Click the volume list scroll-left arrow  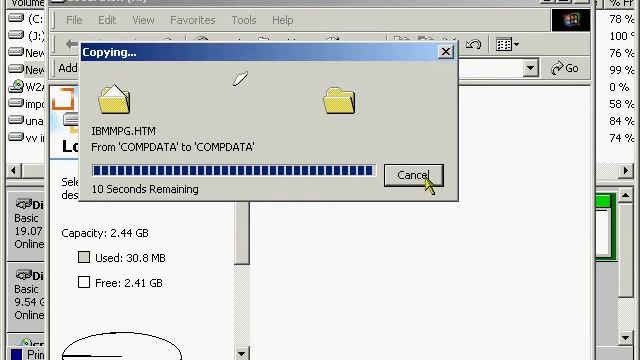pyautogui.click(x=13, y=170)
